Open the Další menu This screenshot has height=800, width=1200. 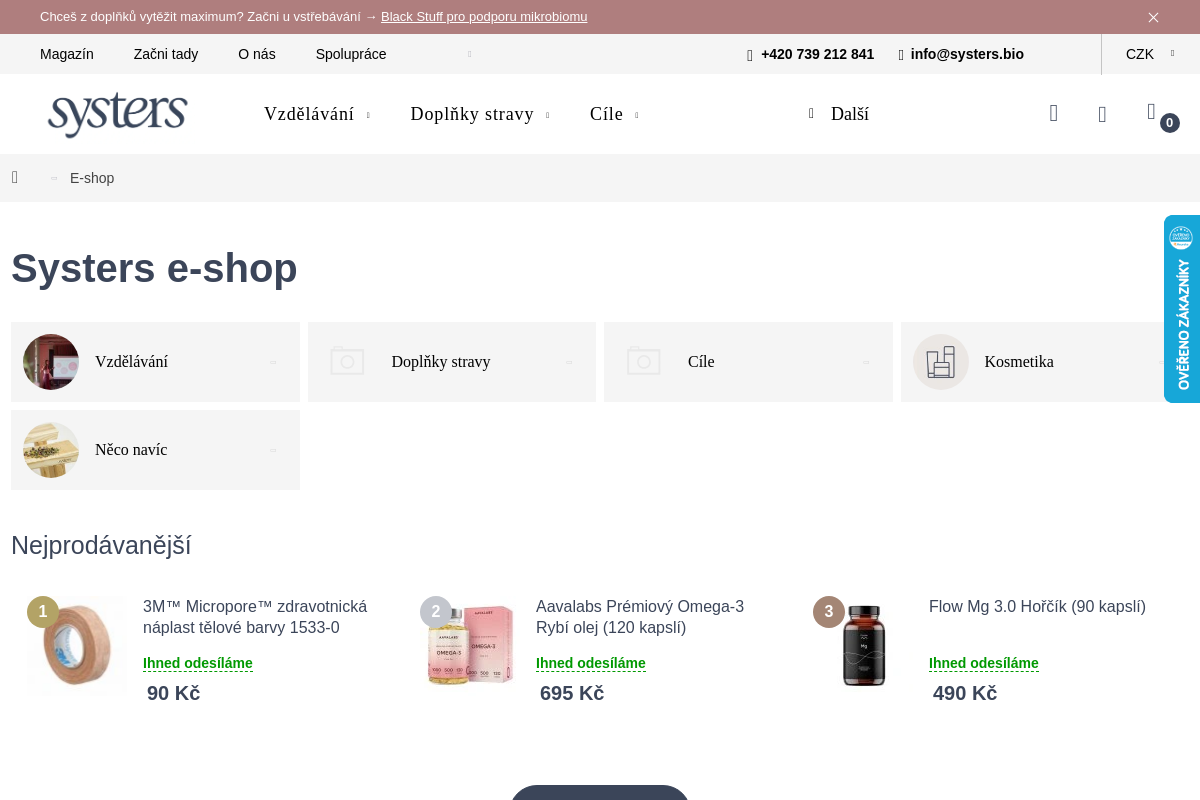840,114
